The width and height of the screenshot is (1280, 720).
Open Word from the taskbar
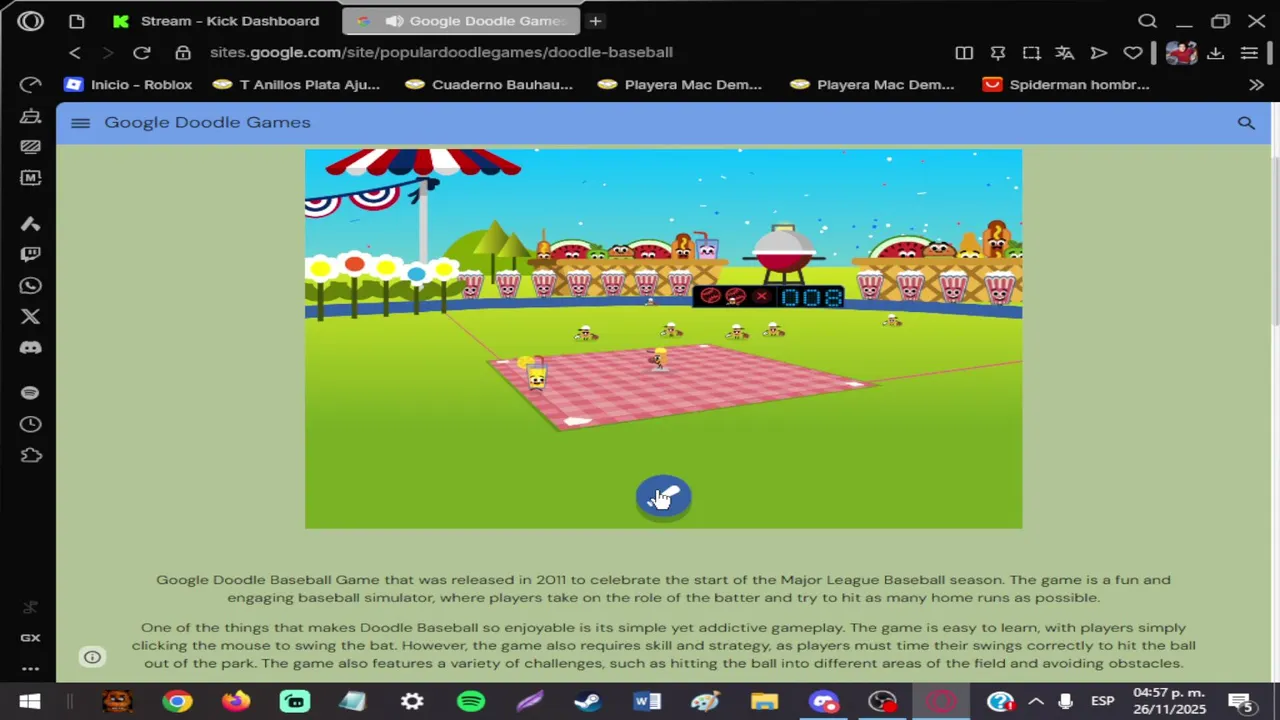(647, 701)
